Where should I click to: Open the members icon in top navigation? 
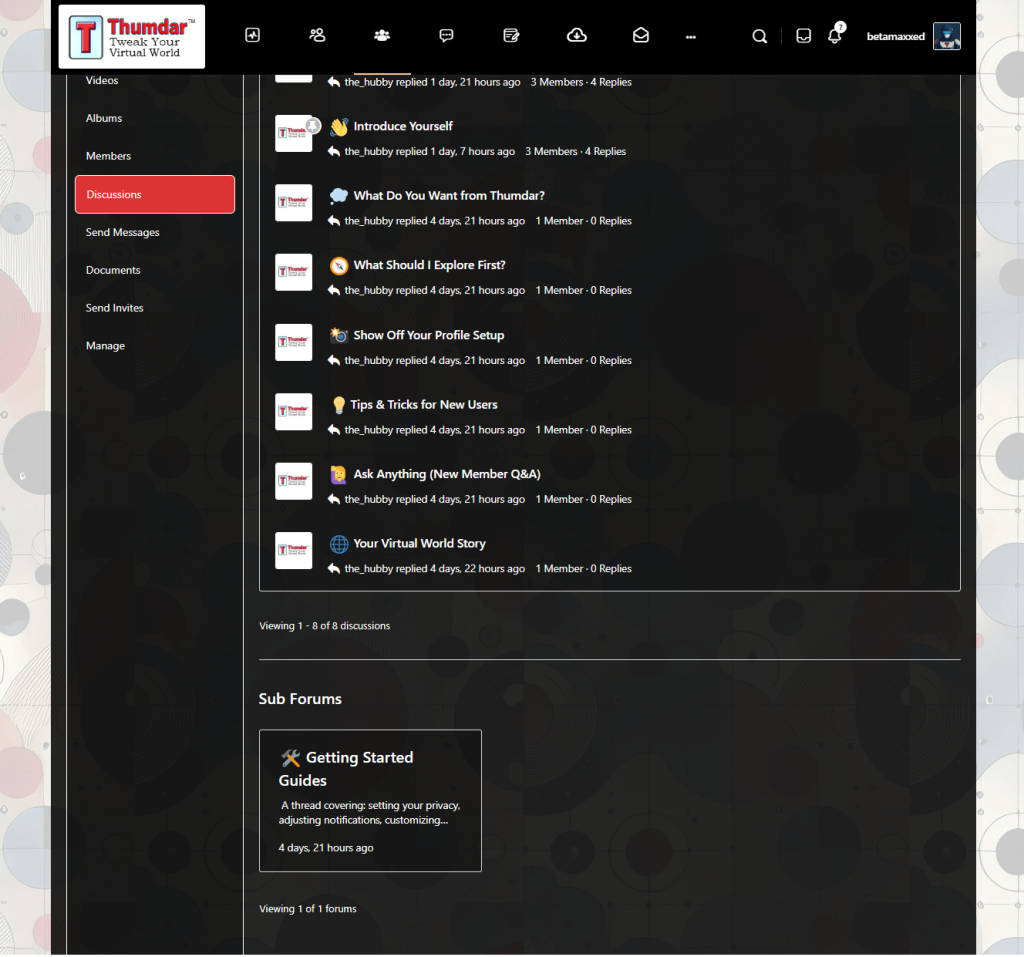tap(317, 35)
